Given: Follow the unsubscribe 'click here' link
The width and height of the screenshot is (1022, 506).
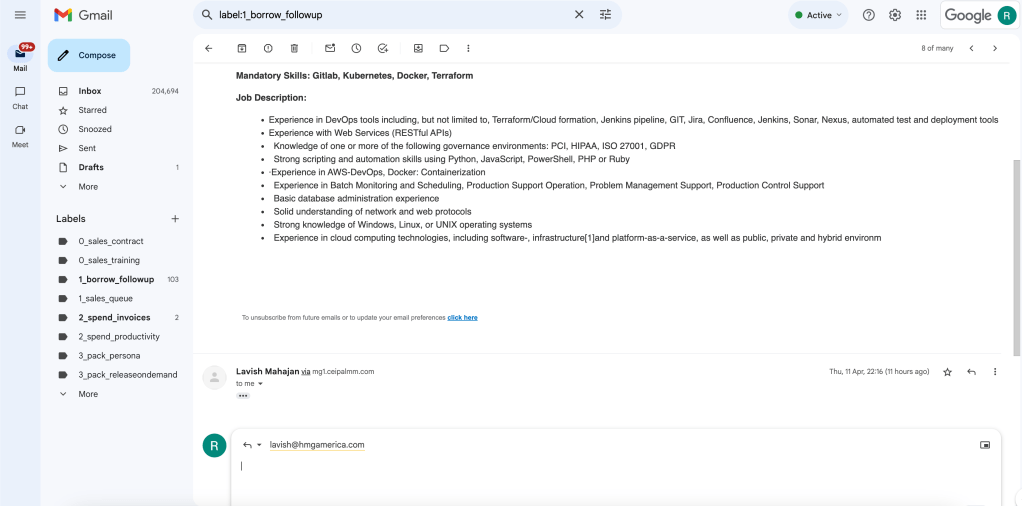Looking at the screenshot, I should 462,318.
